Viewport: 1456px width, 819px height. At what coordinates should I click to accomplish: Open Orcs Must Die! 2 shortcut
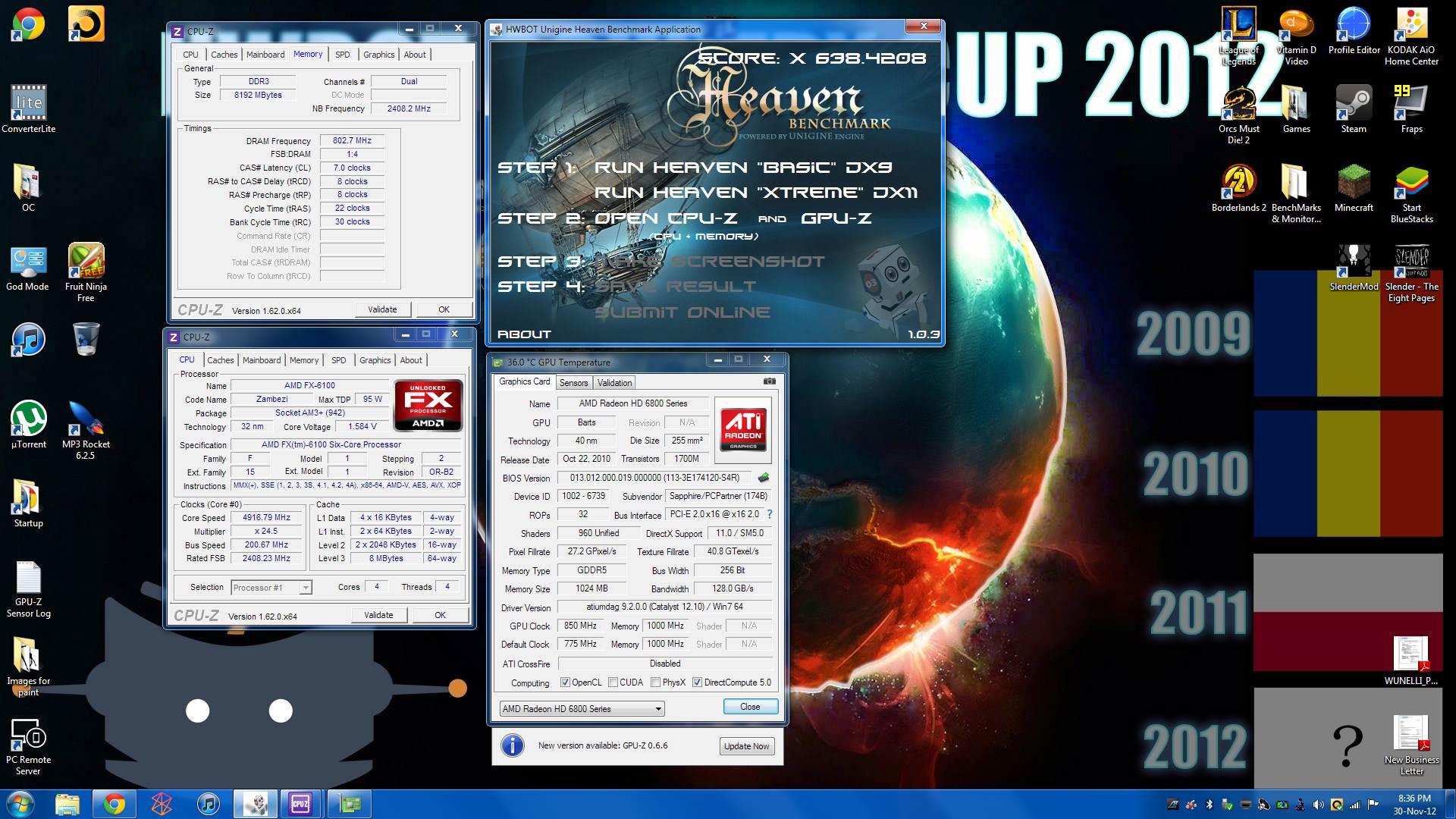tap(1238, 115)
